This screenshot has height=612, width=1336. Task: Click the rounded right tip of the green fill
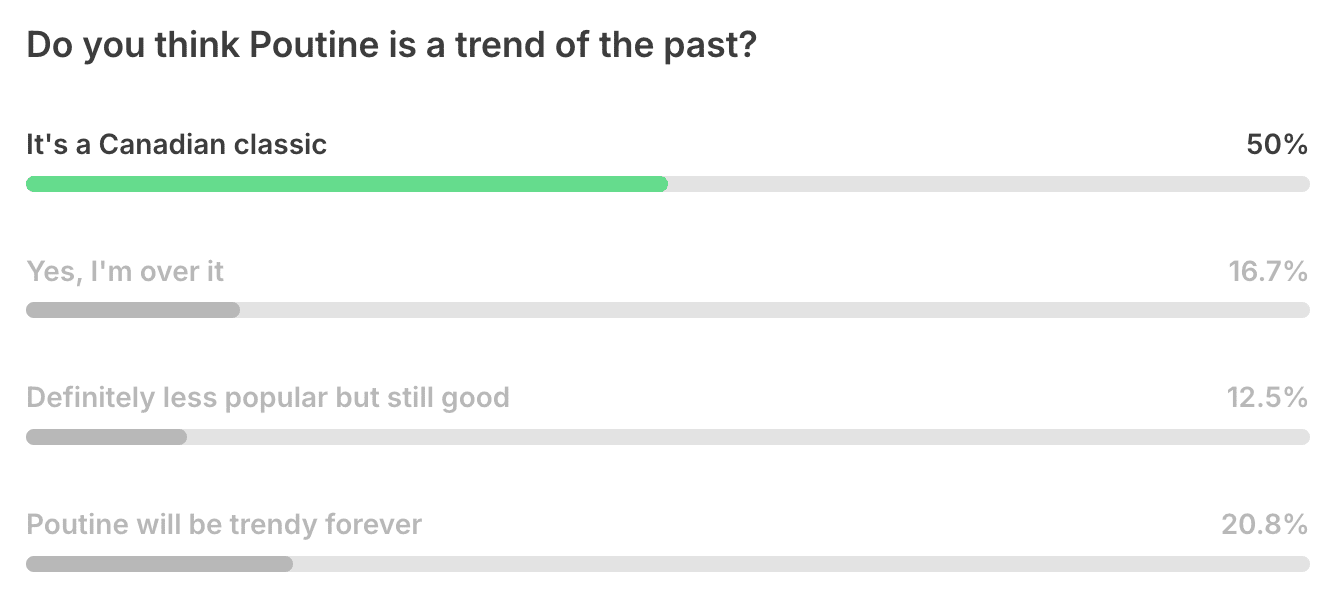[662, 184]
